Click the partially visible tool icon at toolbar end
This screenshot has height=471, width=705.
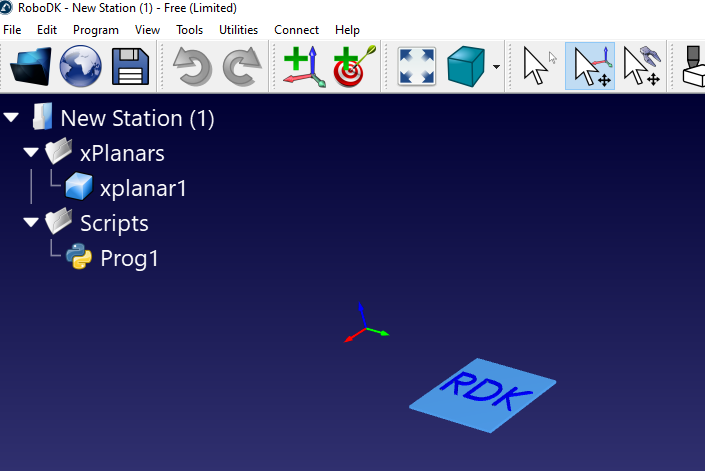(x=693, y=67)
